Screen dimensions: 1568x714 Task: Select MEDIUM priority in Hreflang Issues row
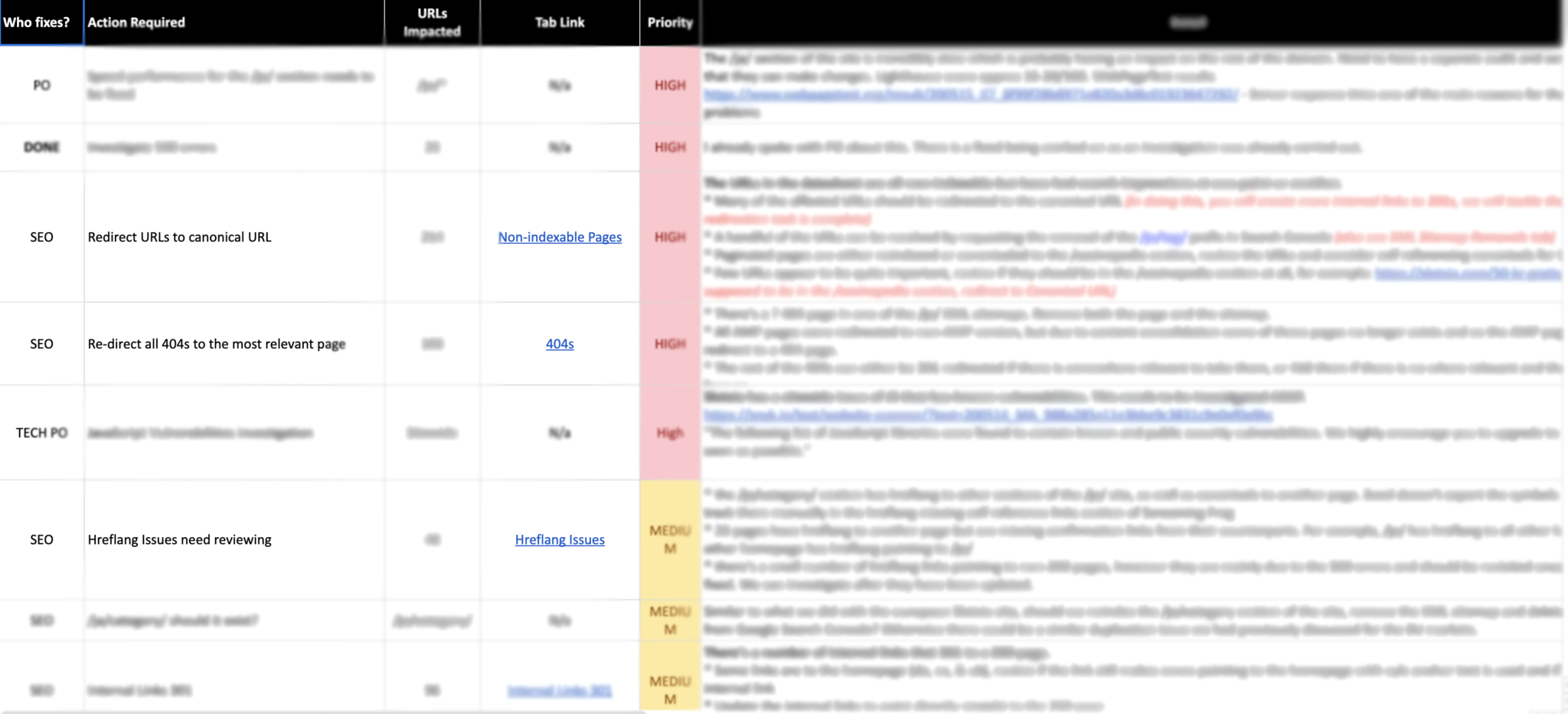[670, 539]
